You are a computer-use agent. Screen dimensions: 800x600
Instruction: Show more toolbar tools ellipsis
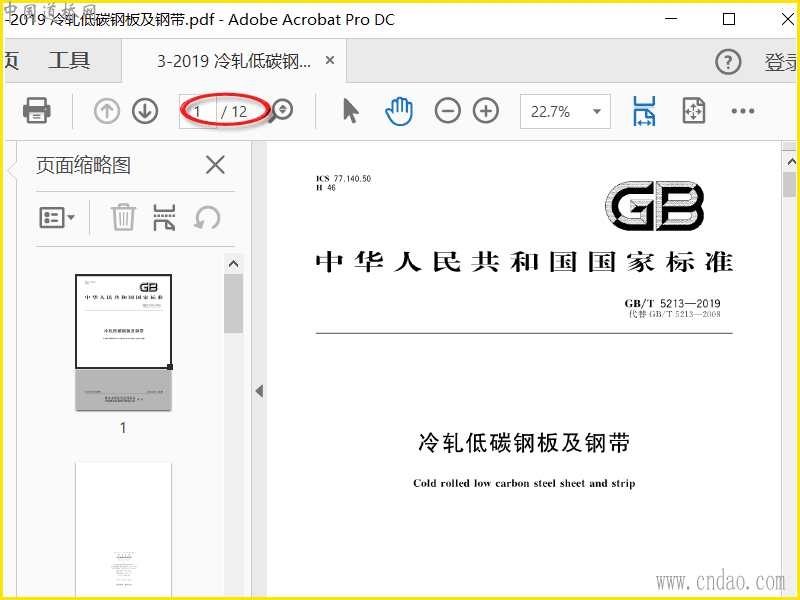[742, 111]
